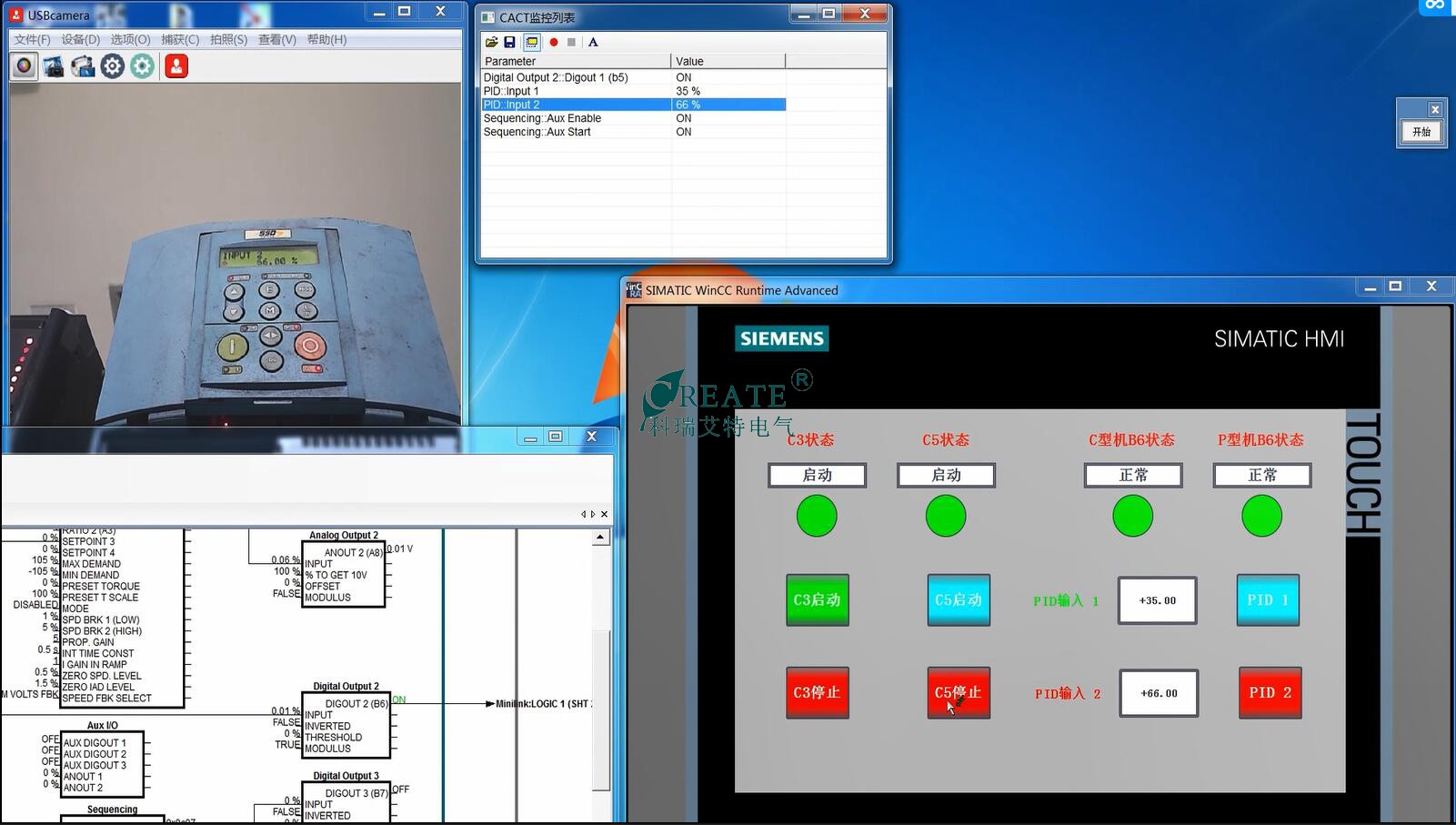
Task: Click the save floppy icon in CACT monitor
Action: [x=509, y=42]
